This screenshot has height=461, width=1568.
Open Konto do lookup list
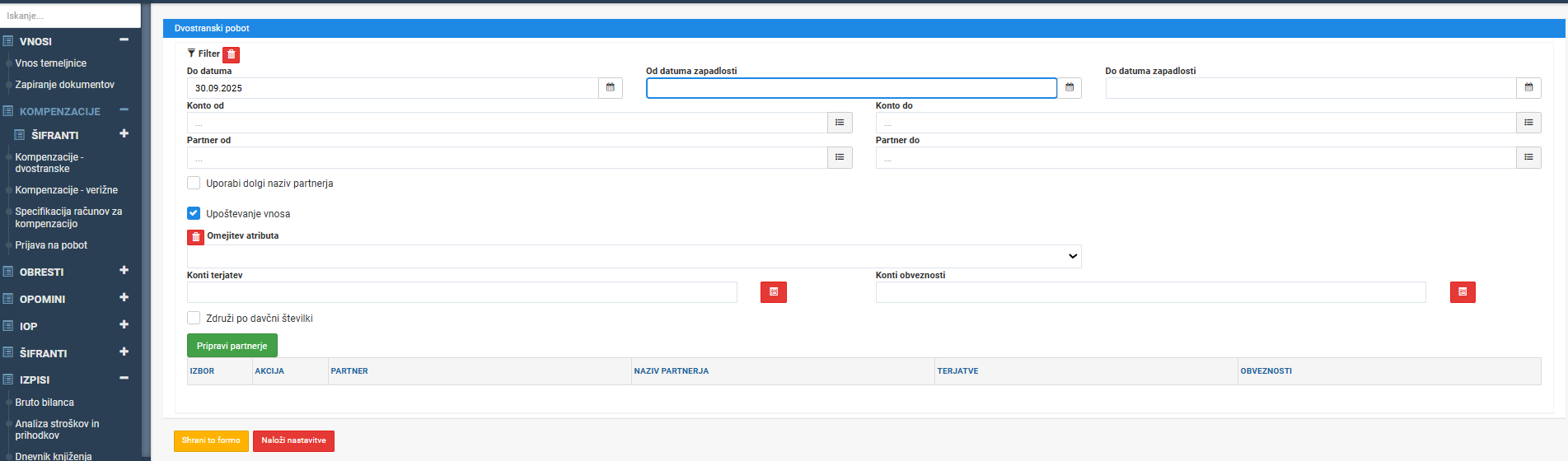tap(1528, 123)
